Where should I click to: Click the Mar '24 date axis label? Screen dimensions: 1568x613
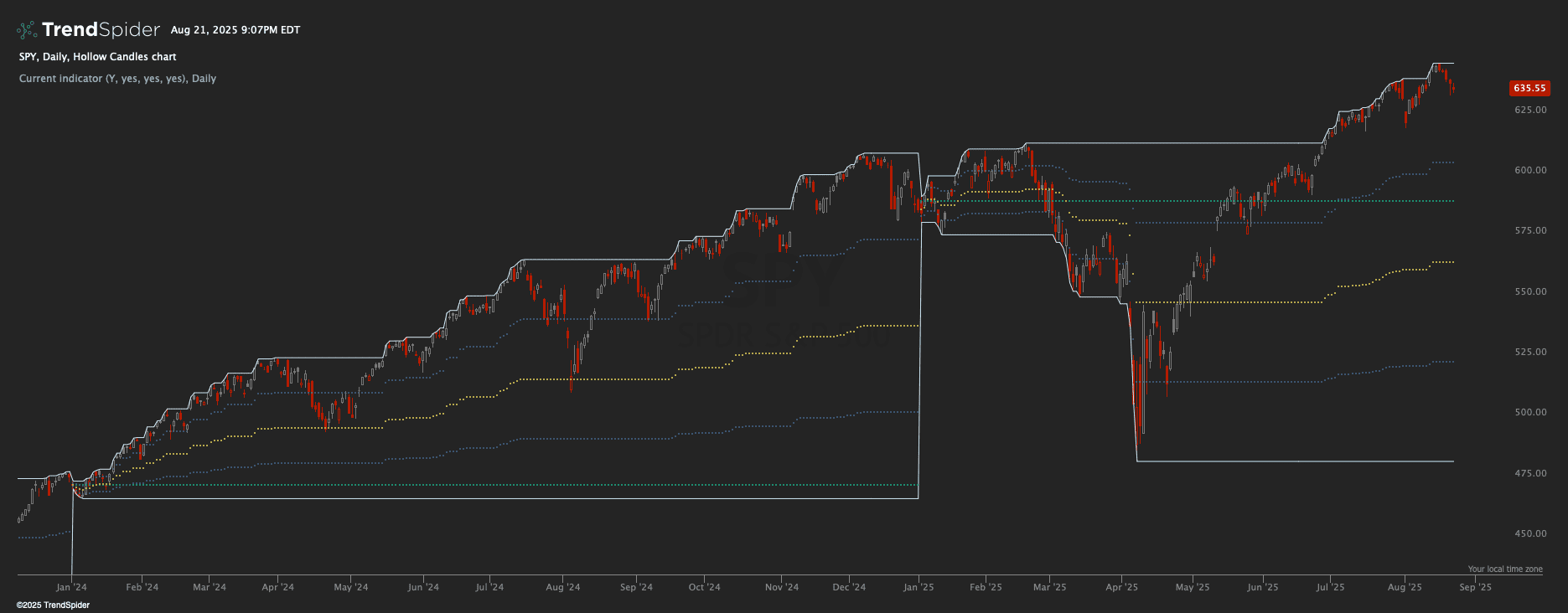210,587
